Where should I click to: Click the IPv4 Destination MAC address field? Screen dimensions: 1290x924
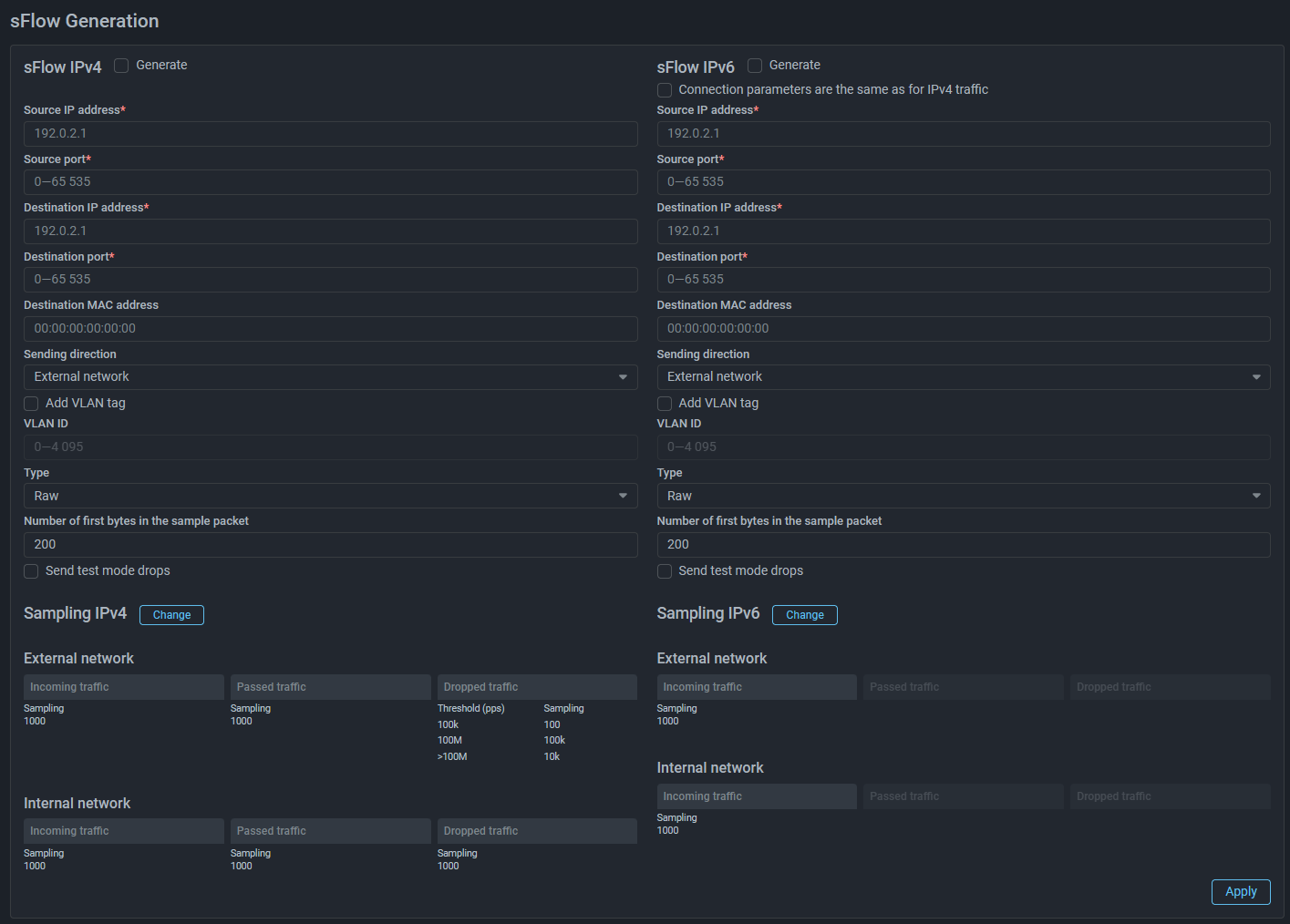(x=330, y=329)
